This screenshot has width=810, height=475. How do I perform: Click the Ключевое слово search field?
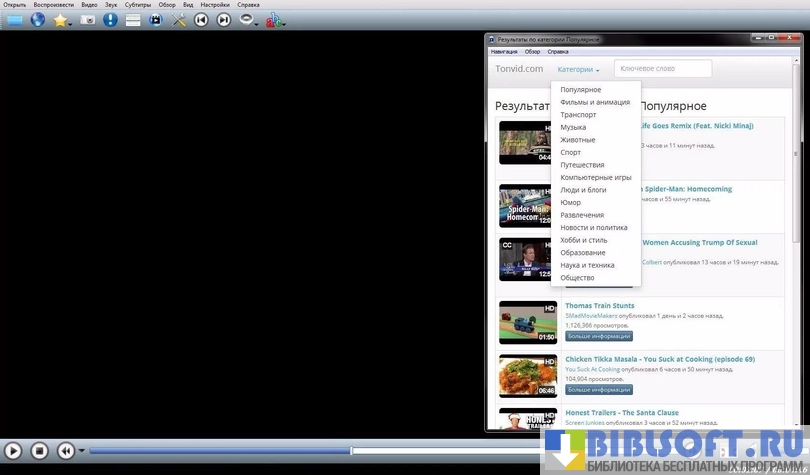click(x=662, y=69)
